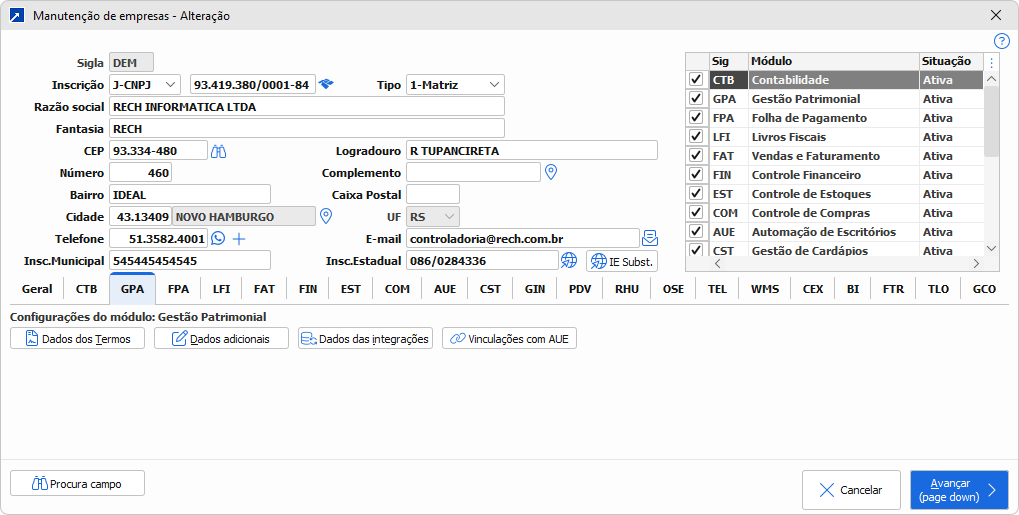Click the map pin icon beside Cidade
This screenshot has width=1019, height=515.
(x=325, y=216)
